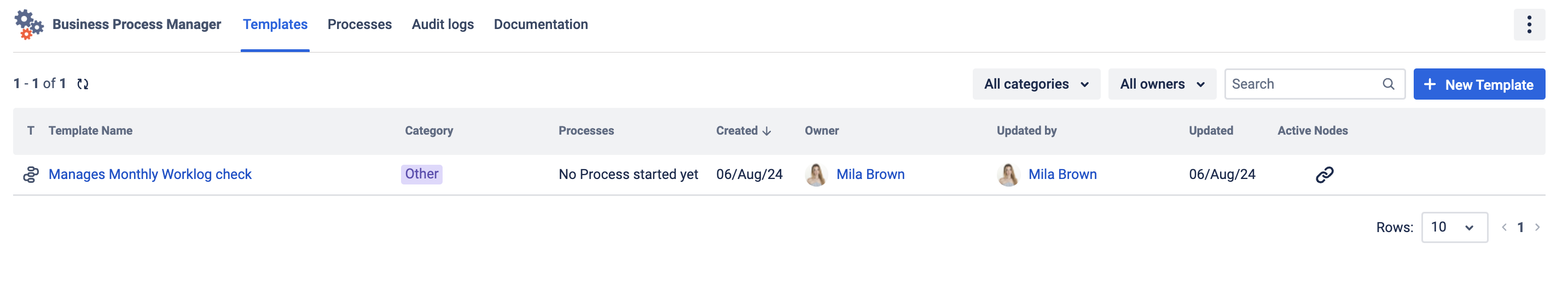Click the search magnifier icon
The width and height of the screenshot is (1568, 289).
tap(1388, 84)
